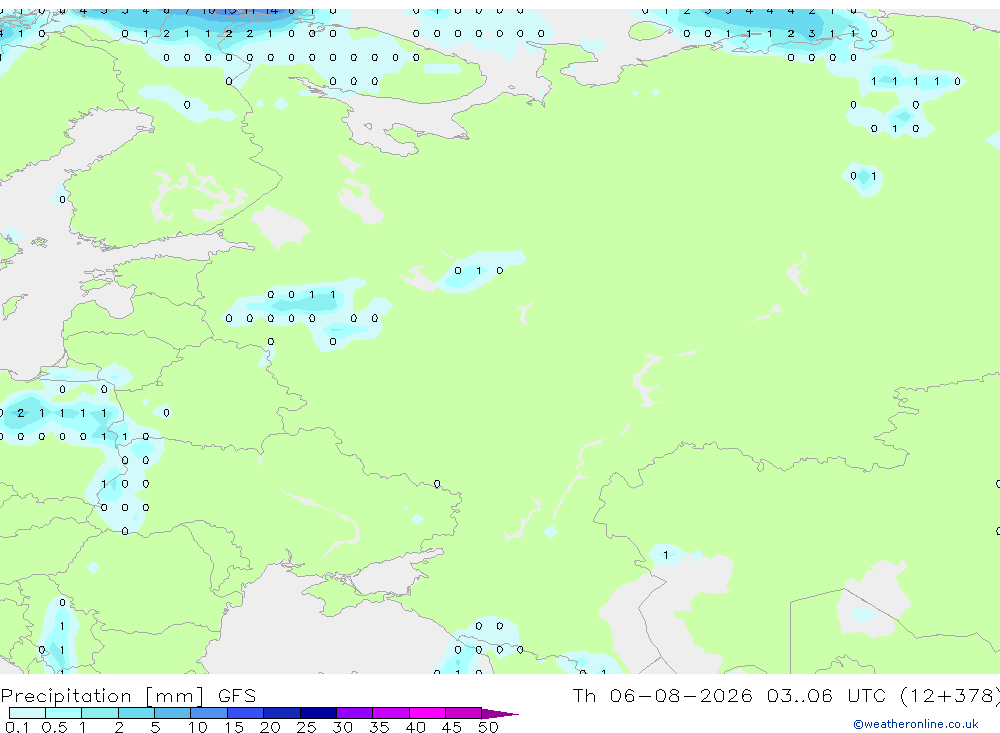The width and height of the screenshot is (1000, 733).
Task: Click the 'Th 06-08-2026' date text
Action: 663,695
